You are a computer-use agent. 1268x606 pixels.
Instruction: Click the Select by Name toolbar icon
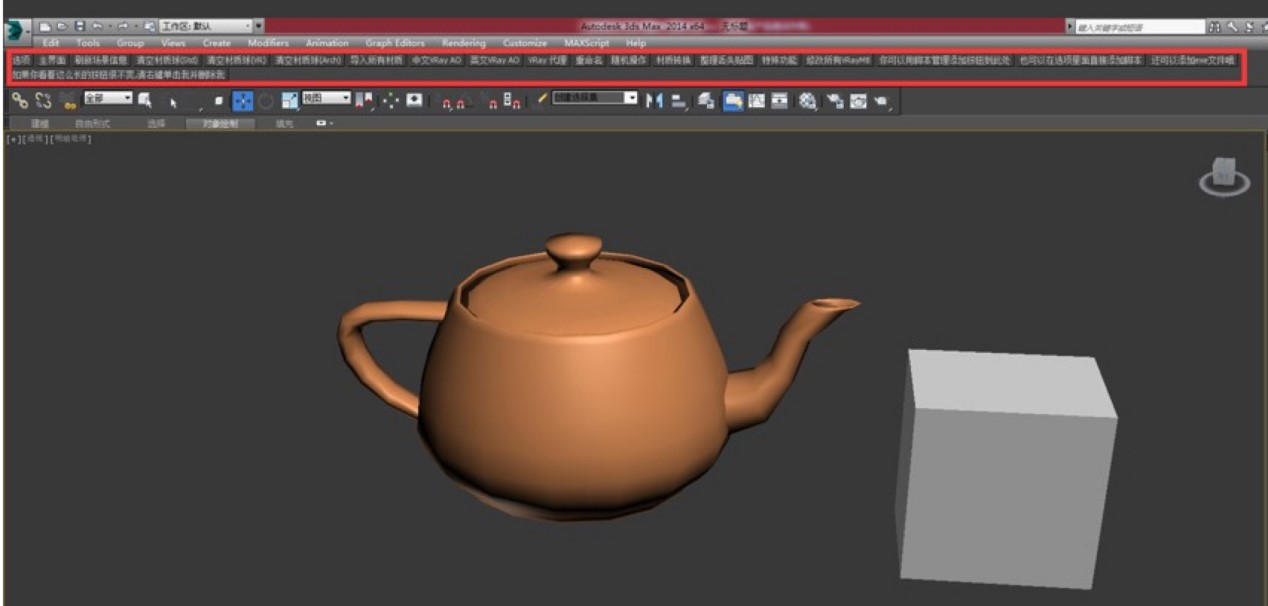[143, 101]
